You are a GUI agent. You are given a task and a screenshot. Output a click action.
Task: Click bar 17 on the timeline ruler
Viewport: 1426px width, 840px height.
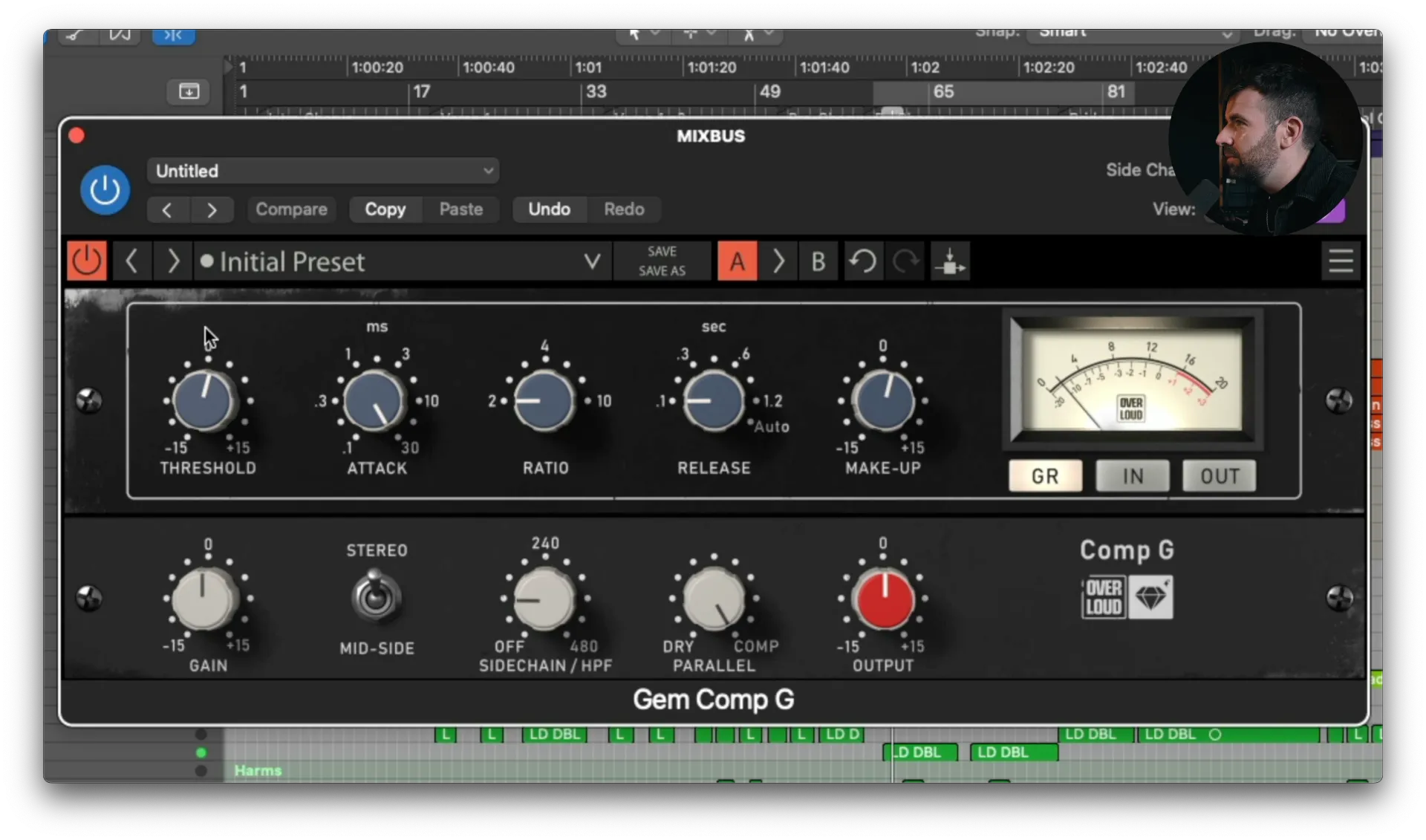click(x=422, y=91)
